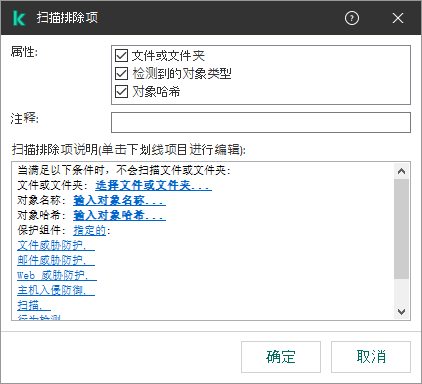Uncheck the 文件或文件夹 checkbox

click(121, 56)
